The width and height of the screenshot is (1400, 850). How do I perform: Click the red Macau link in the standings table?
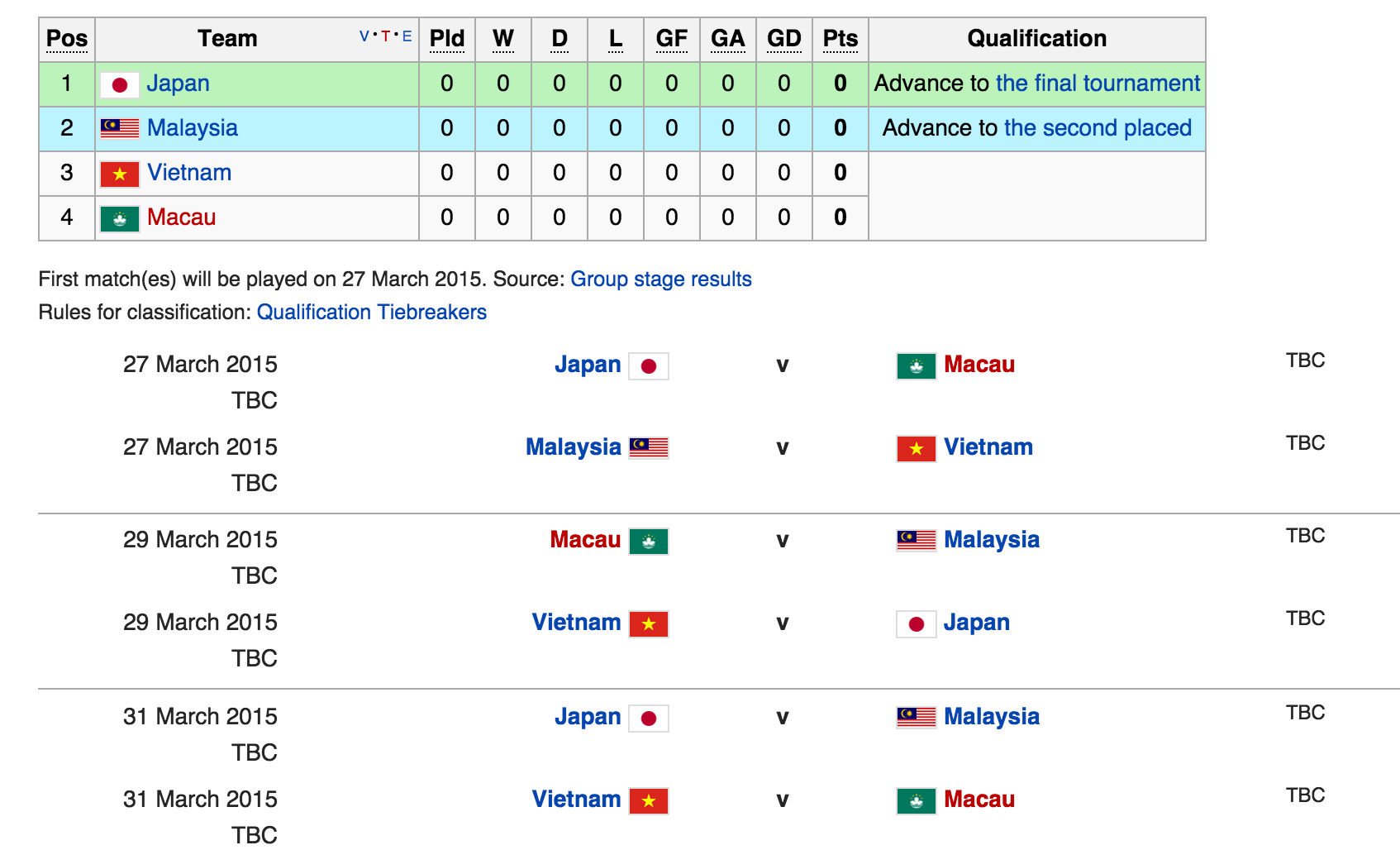pyautogui.click(x=181, y=217)
